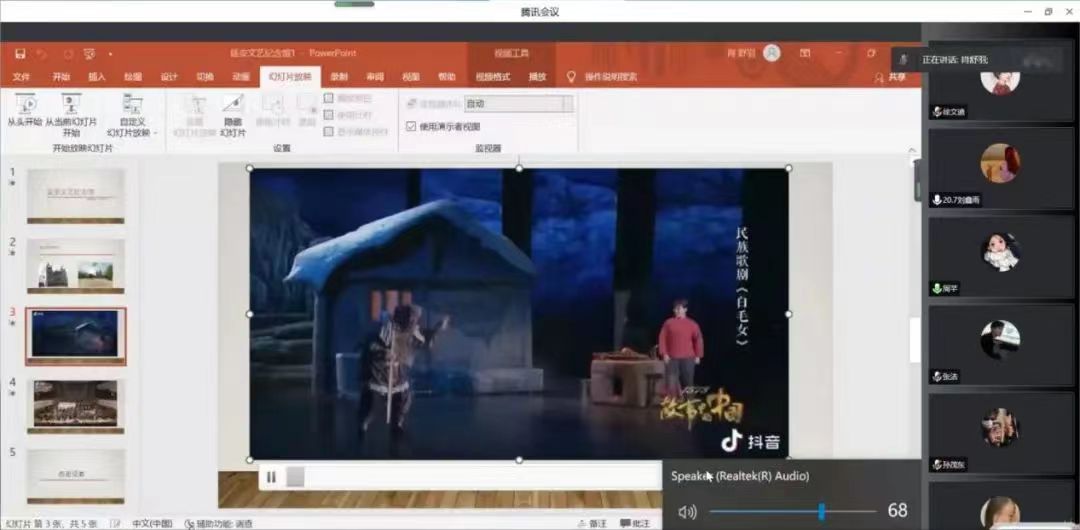Click the user account avatar in title bar
Viewport: 1080px width, 530px height.
[772, 53]
